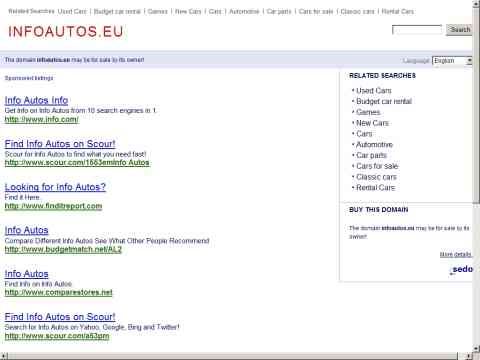This screenshot has width=480, height=360.
Task: Select 'New Cars' in sidebar list
Action: [x=372, y=123]
